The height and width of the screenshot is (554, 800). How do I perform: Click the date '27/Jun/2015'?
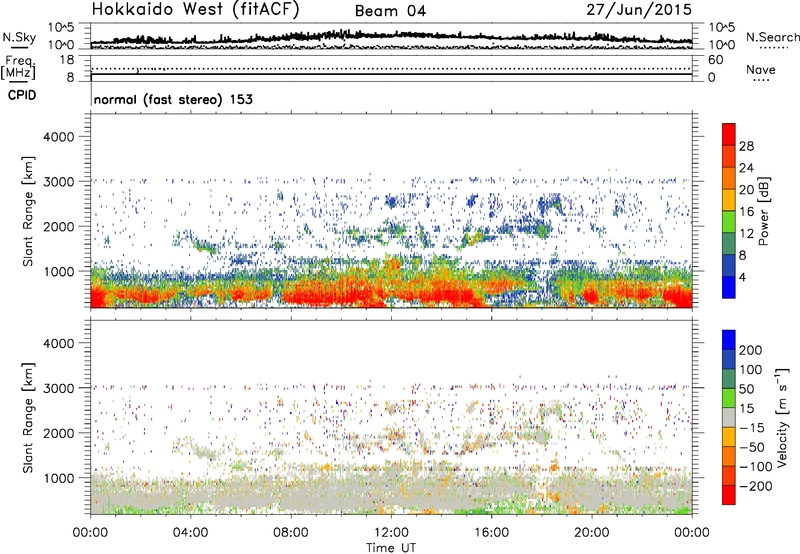pos(639,10)
